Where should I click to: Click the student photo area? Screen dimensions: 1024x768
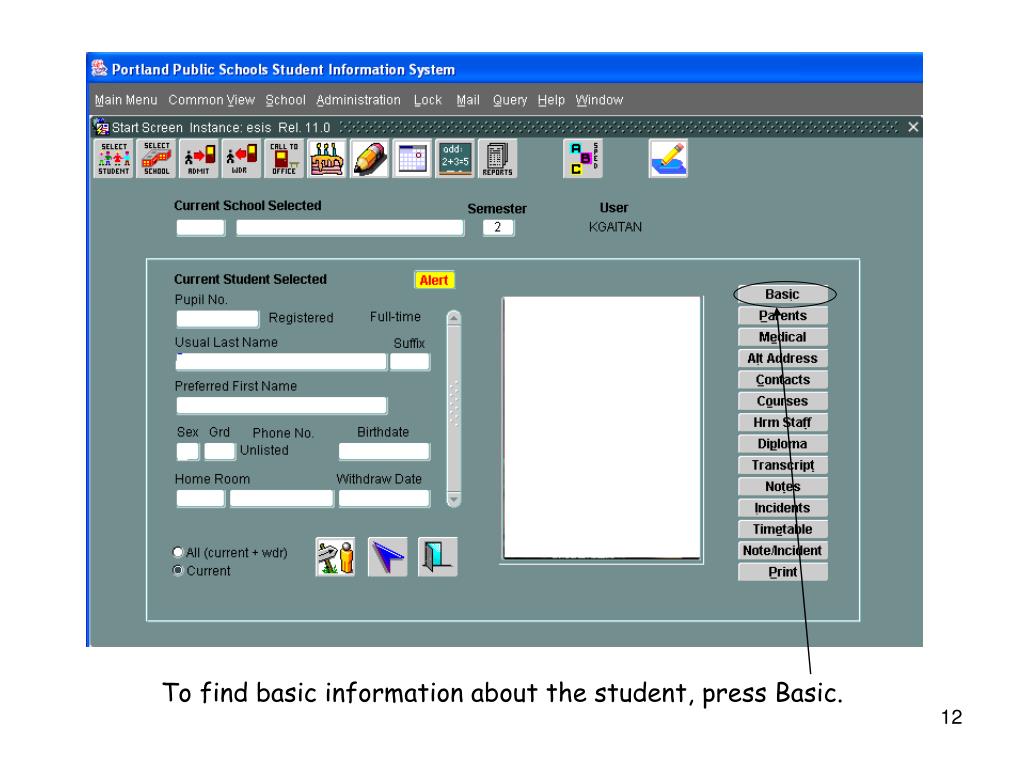(601, 429)
